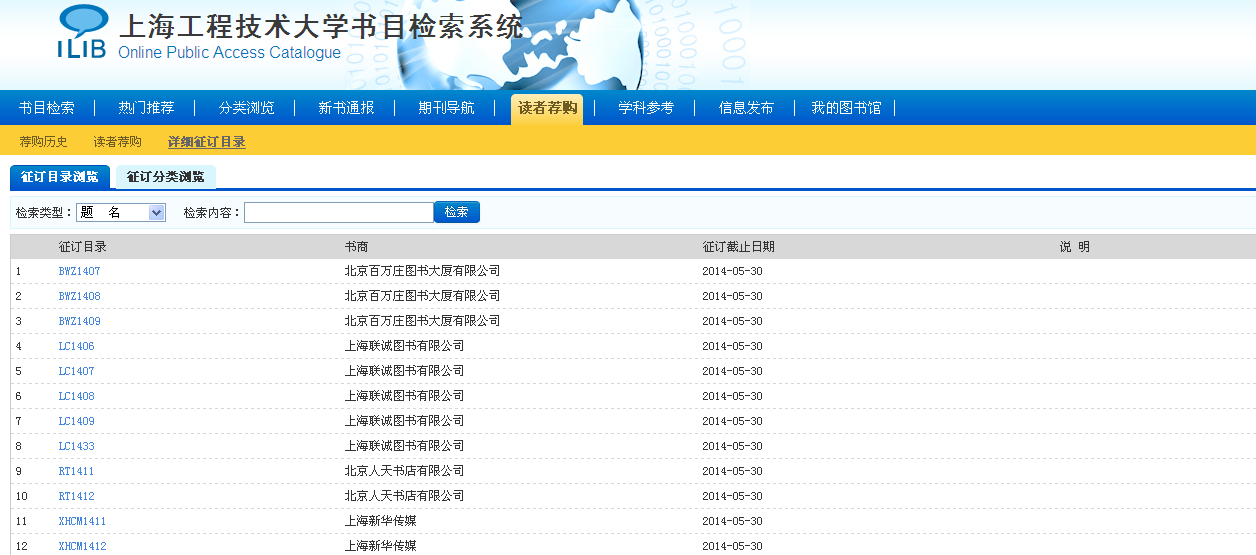Screen dimensions: 1256x555
Task: Select the 读者荐购 navigation tab
Action: tap(547, 108)
